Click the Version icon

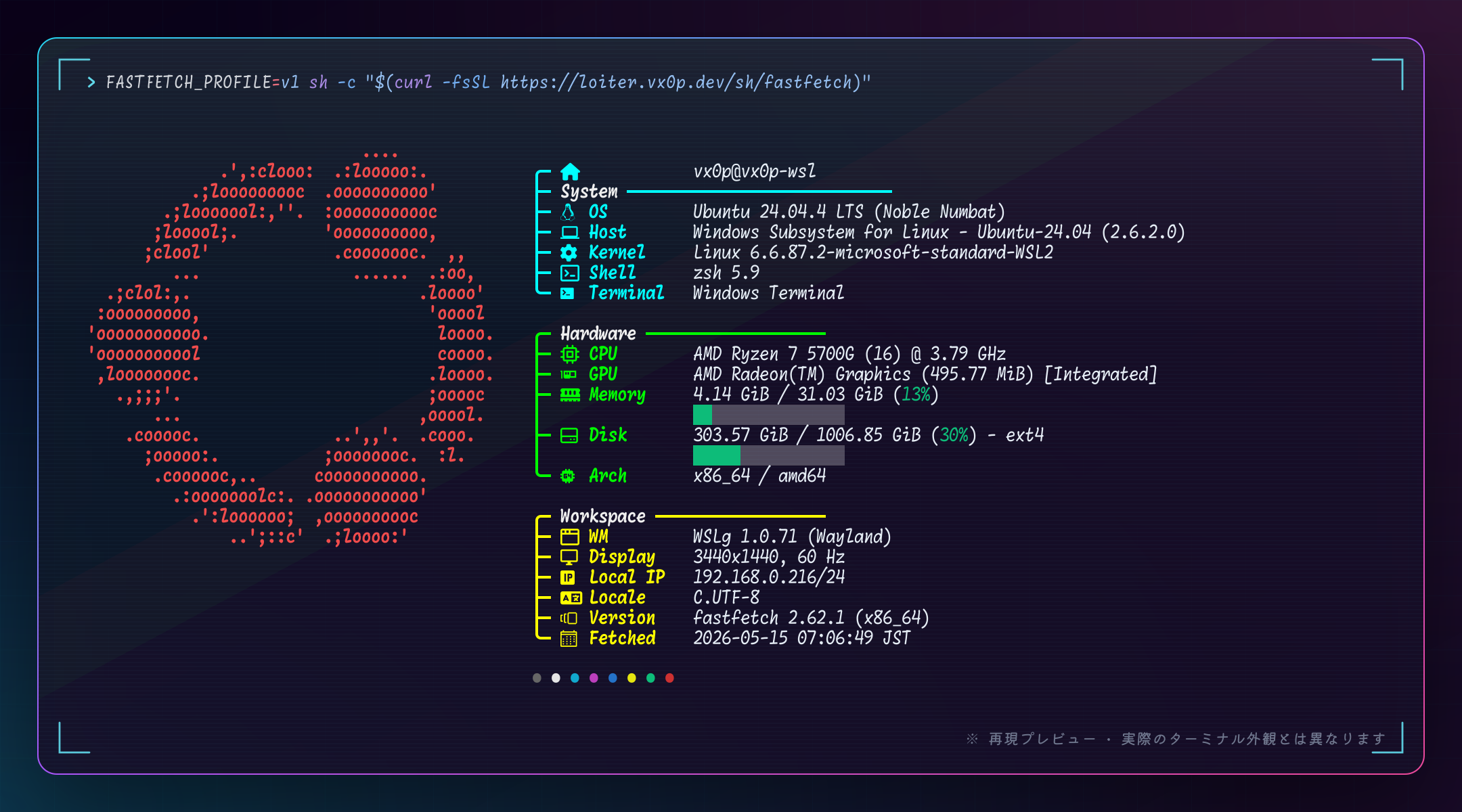pyautogui.click(x=569, y=618)
